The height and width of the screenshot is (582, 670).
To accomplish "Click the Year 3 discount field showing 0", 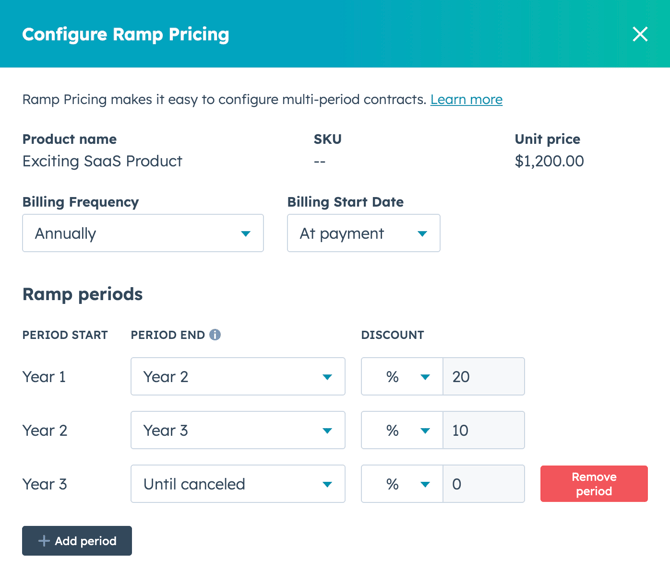I will click(x=484, y=484).
